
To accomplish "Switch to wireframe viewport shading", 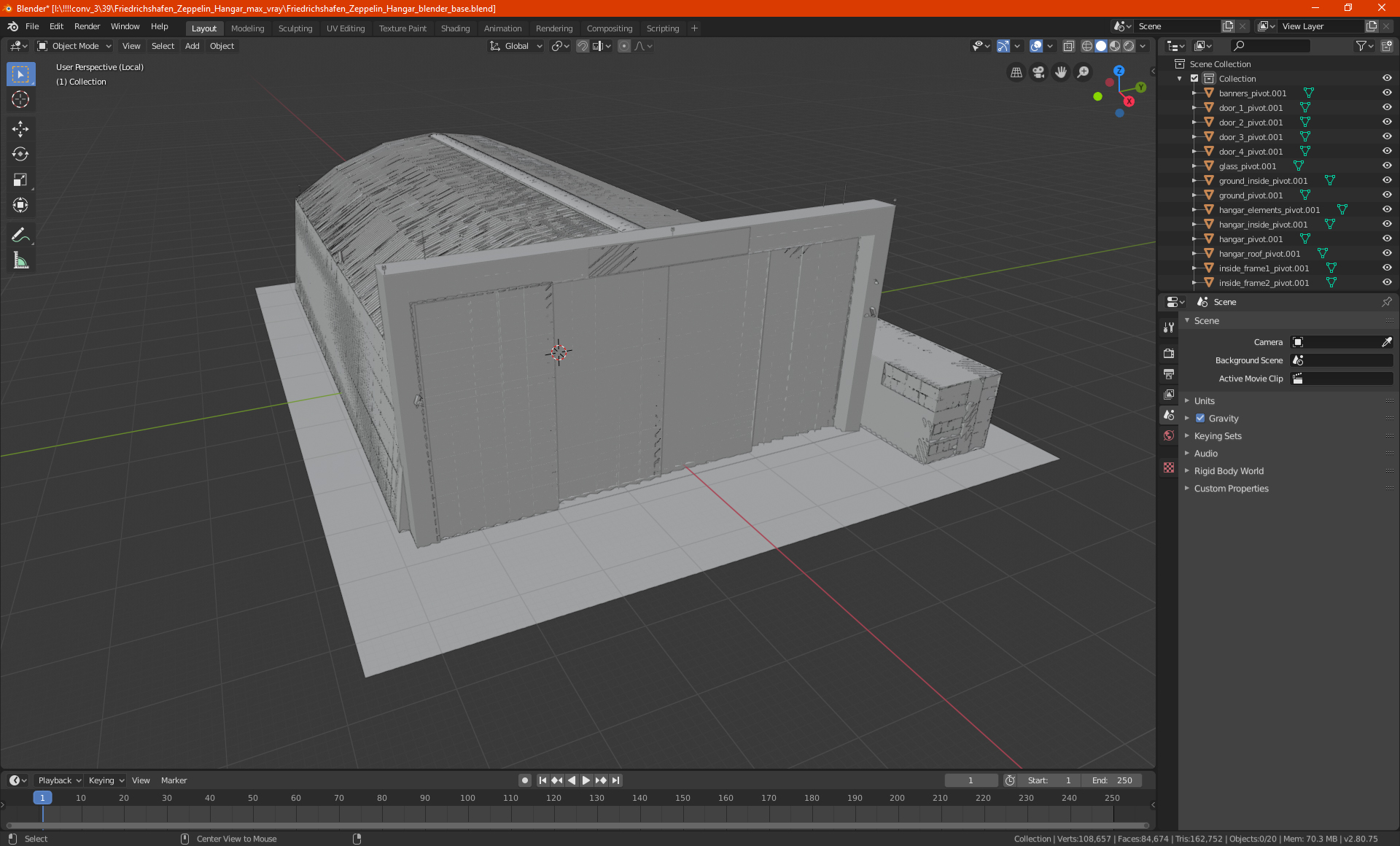I will [x=1086, y=46].
